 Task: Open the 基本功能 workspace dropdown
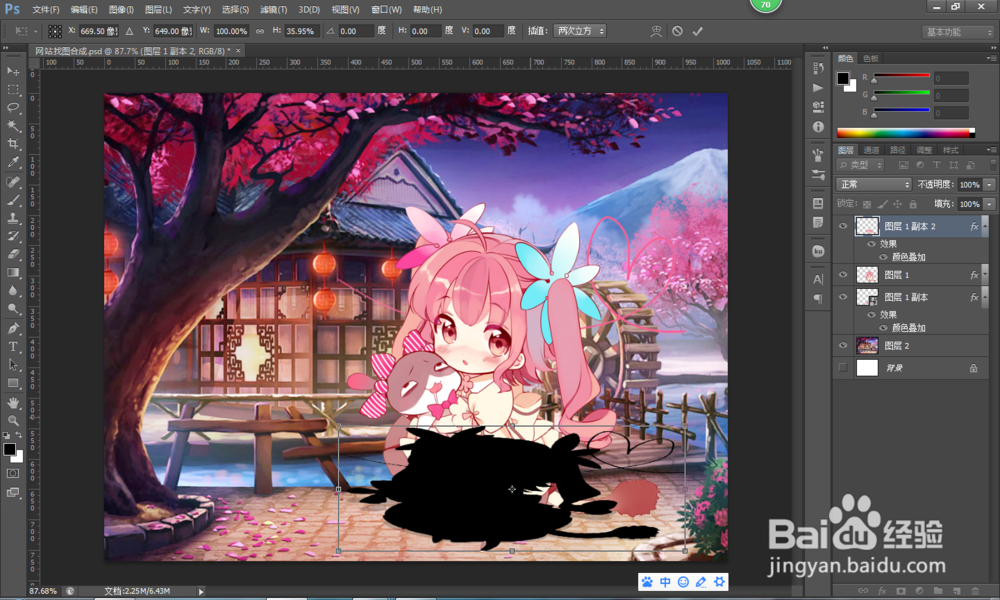959,32
